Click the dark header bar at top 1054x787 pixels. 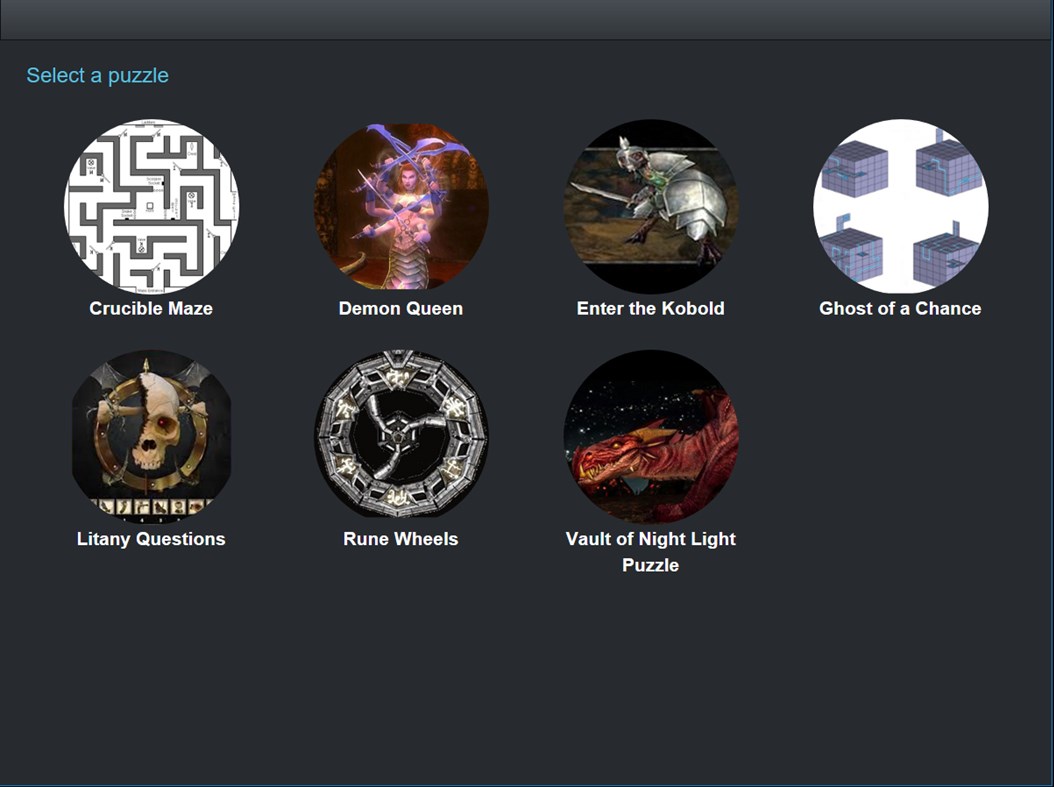527,19
